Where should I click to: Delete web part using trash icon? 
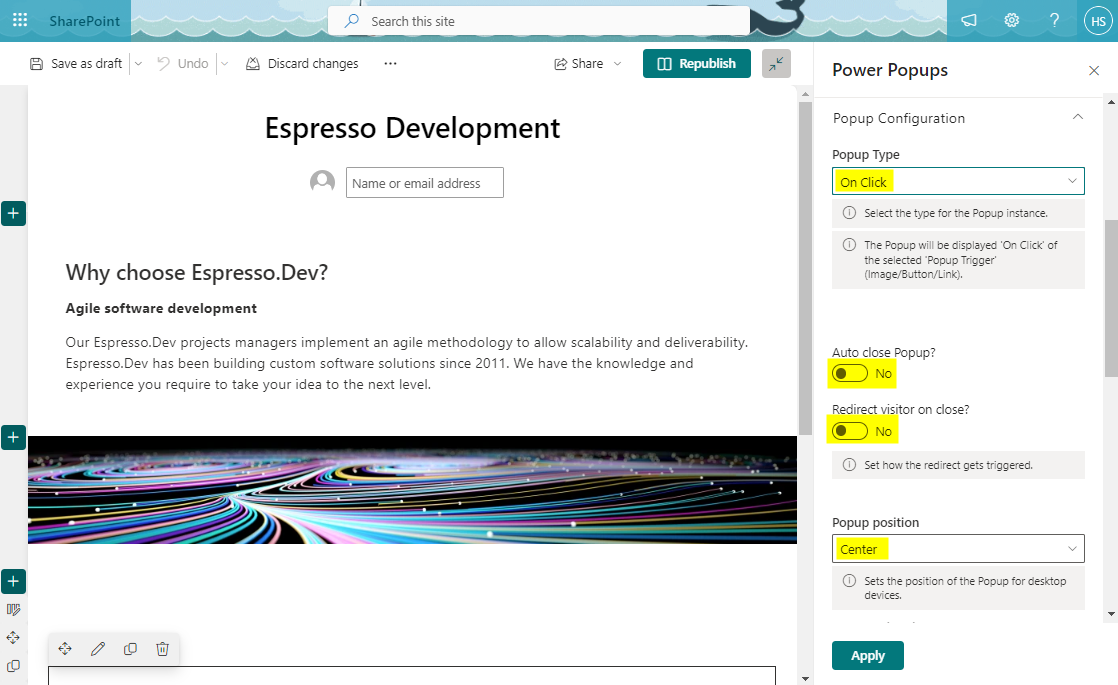[163, 649]
